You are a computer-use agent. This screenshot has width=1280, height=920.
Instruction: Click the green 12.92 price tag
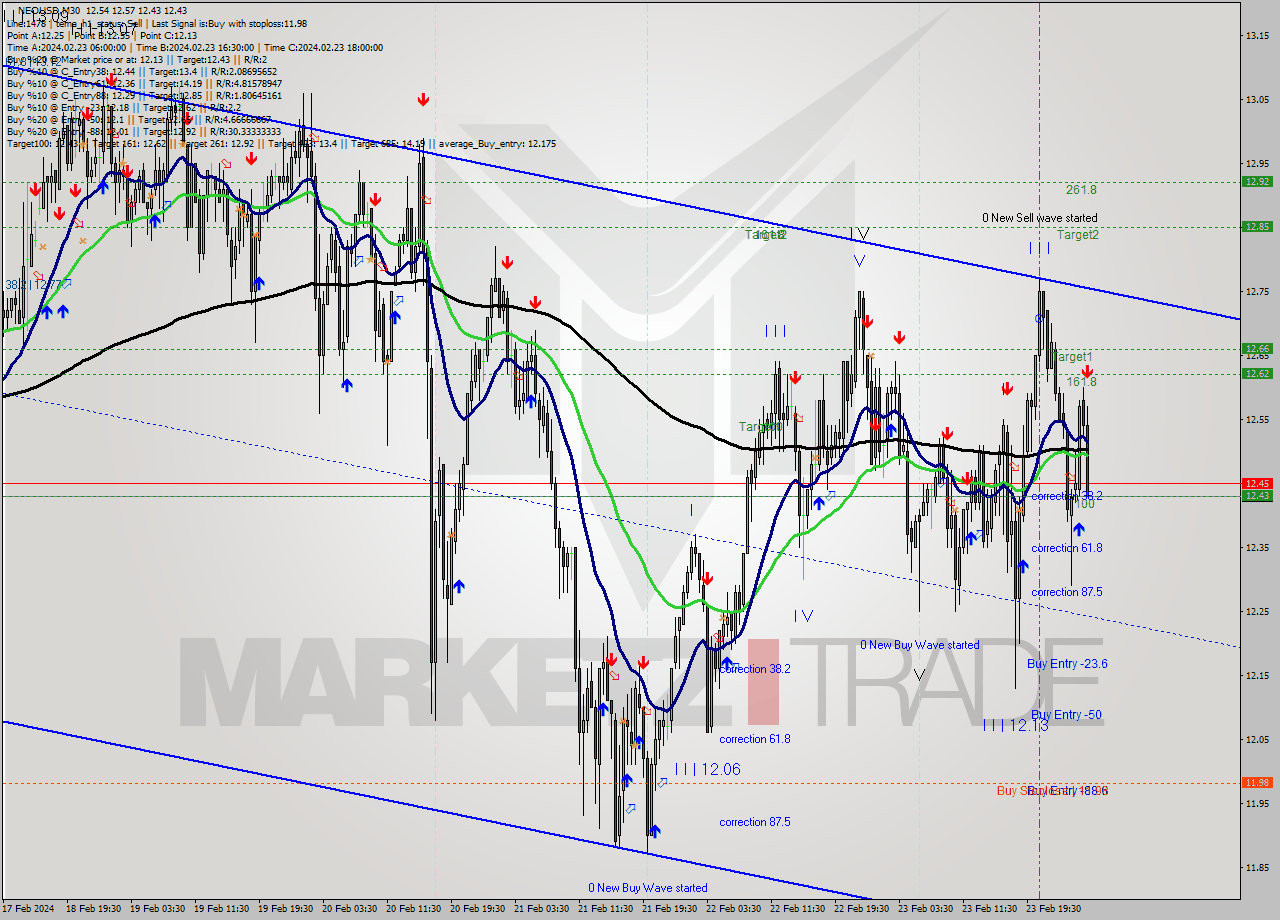1257,182
